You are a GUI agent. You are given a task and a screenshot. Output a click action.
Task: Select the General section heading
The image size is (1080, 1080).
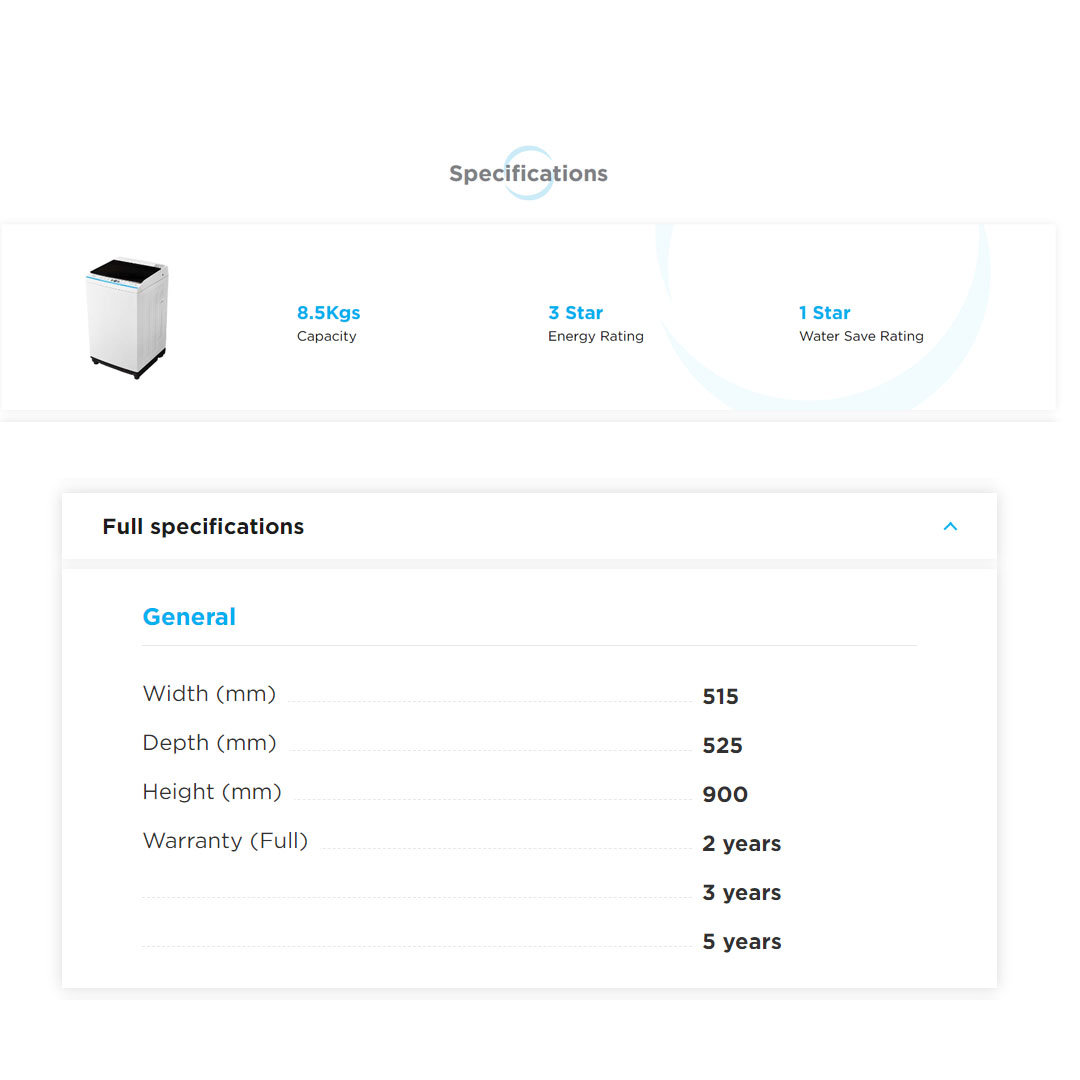point(189,617)
